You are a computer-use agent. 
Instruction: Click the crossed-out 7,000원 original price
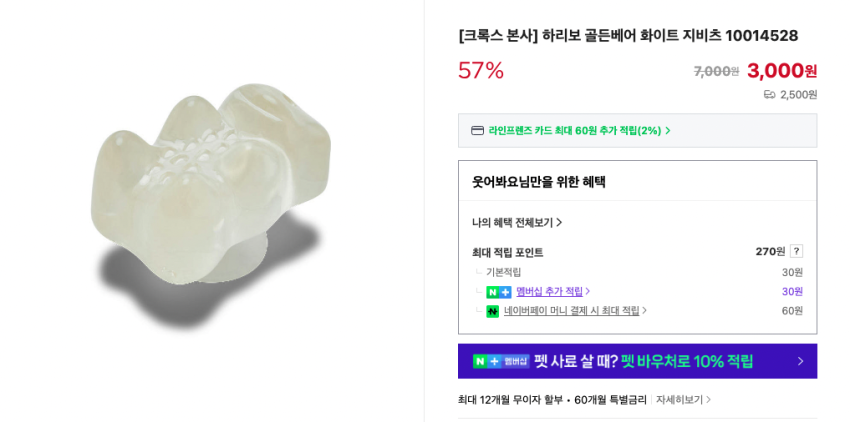pos(716,72)
